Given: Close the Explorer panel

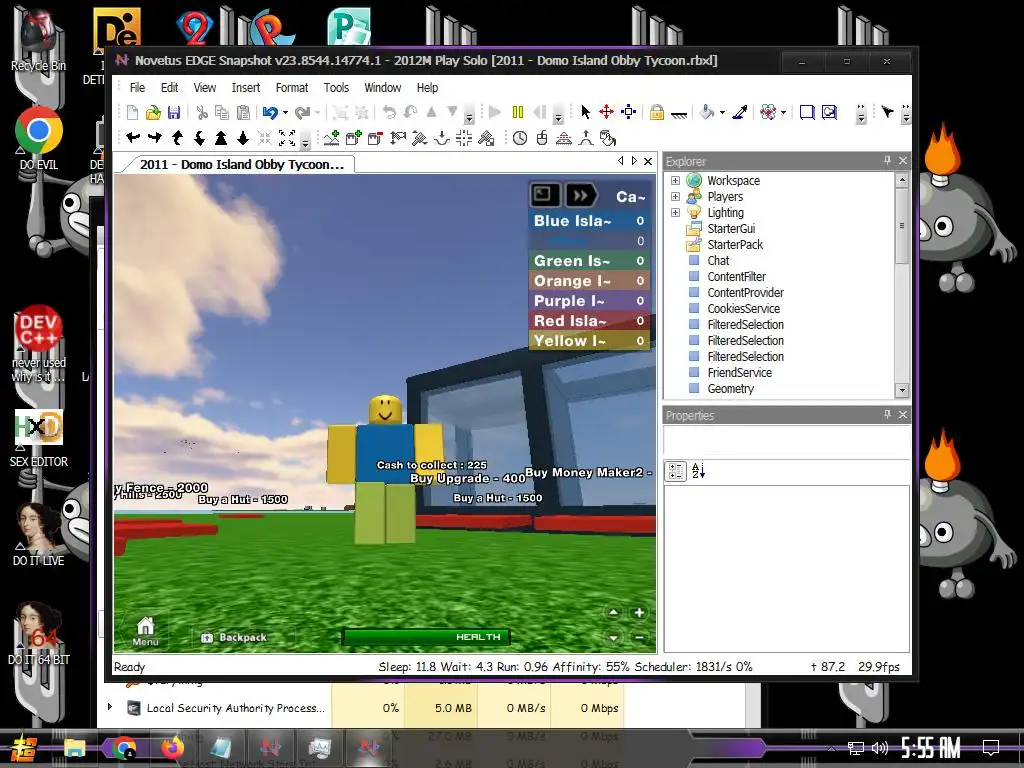Looking at the screenshot, I should 903,161.
